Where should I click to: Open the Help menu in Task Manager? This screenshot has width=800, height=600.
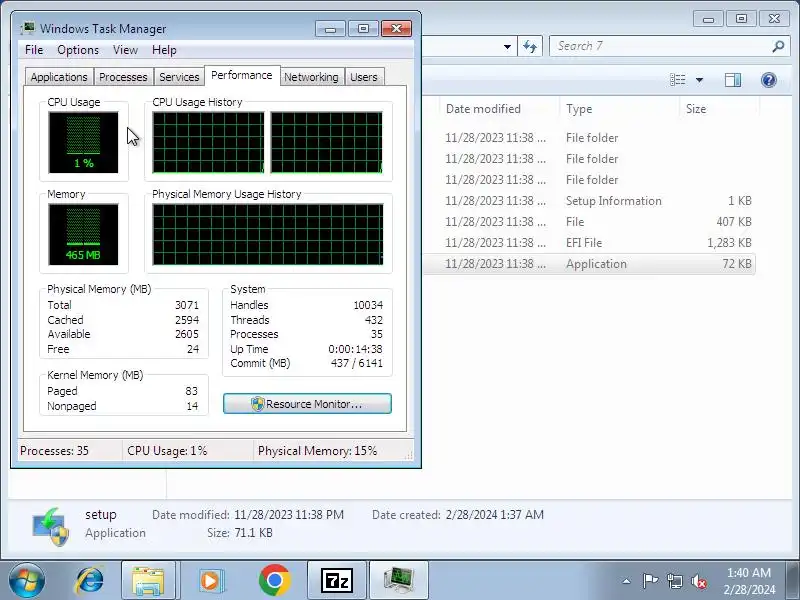pyautogui.click(x=164, y=50)
